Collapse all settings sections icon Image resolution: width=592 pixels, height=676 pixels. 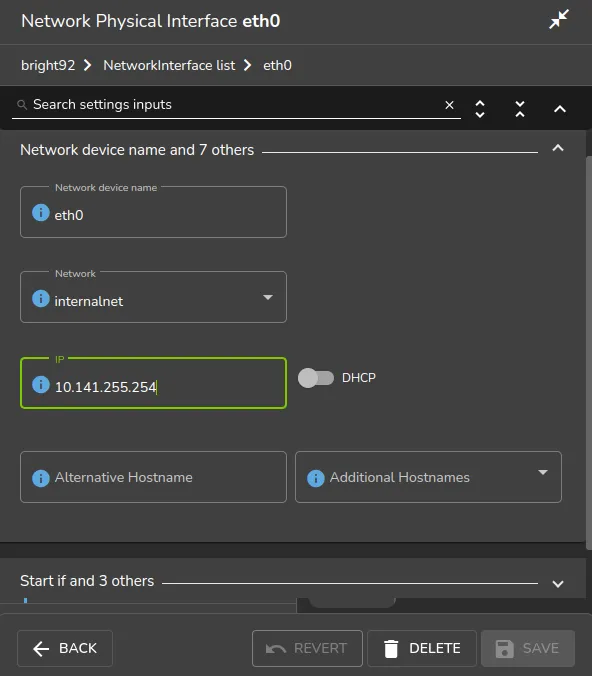pyautogui.click(x=520, y=109)
